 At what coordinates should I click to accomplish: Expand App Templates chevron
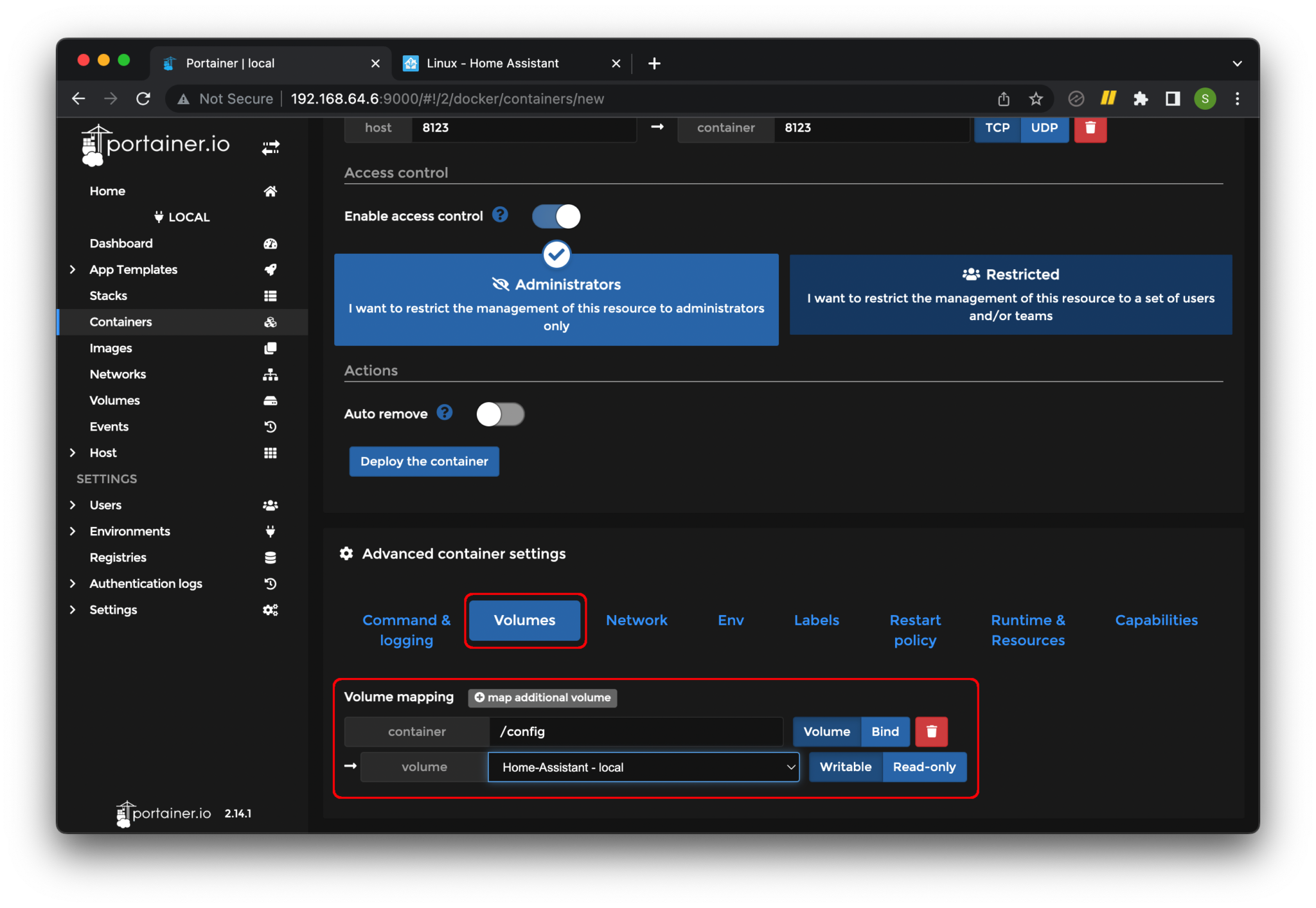[73, 269]
